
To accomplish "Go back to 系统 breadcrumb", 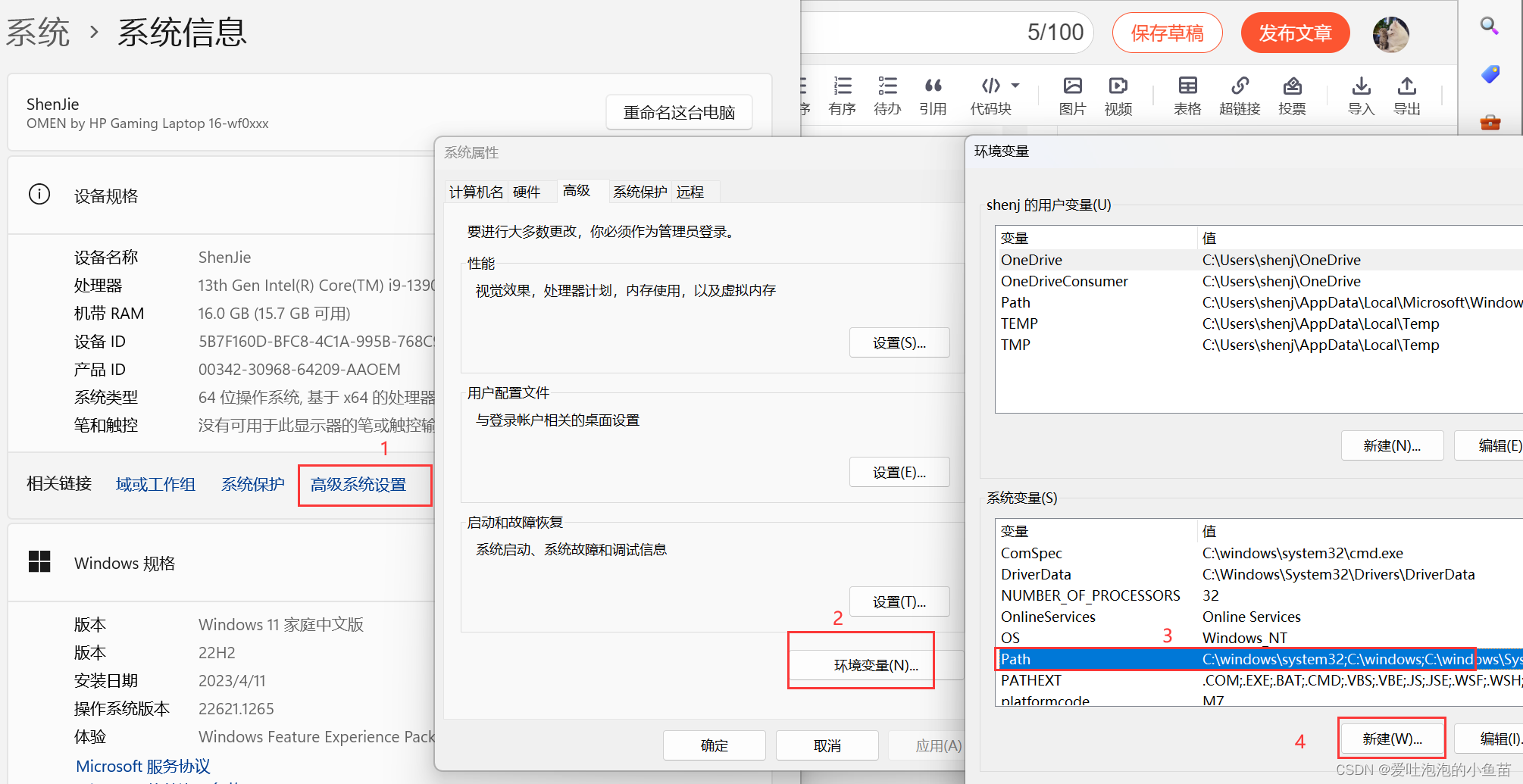I will 38,33.
